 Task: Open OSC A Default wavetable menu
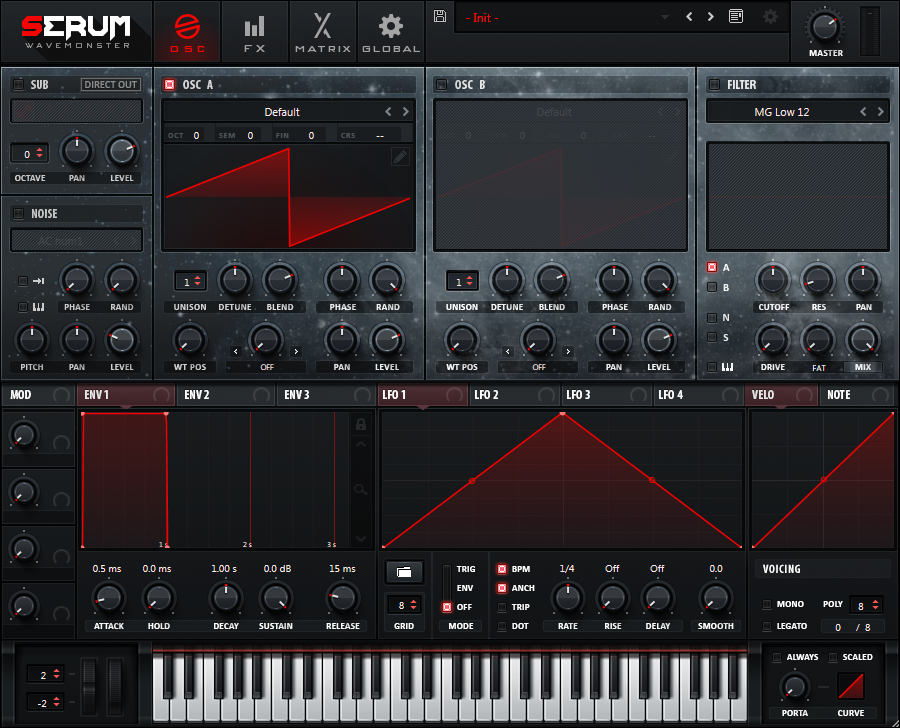point(281,112)
